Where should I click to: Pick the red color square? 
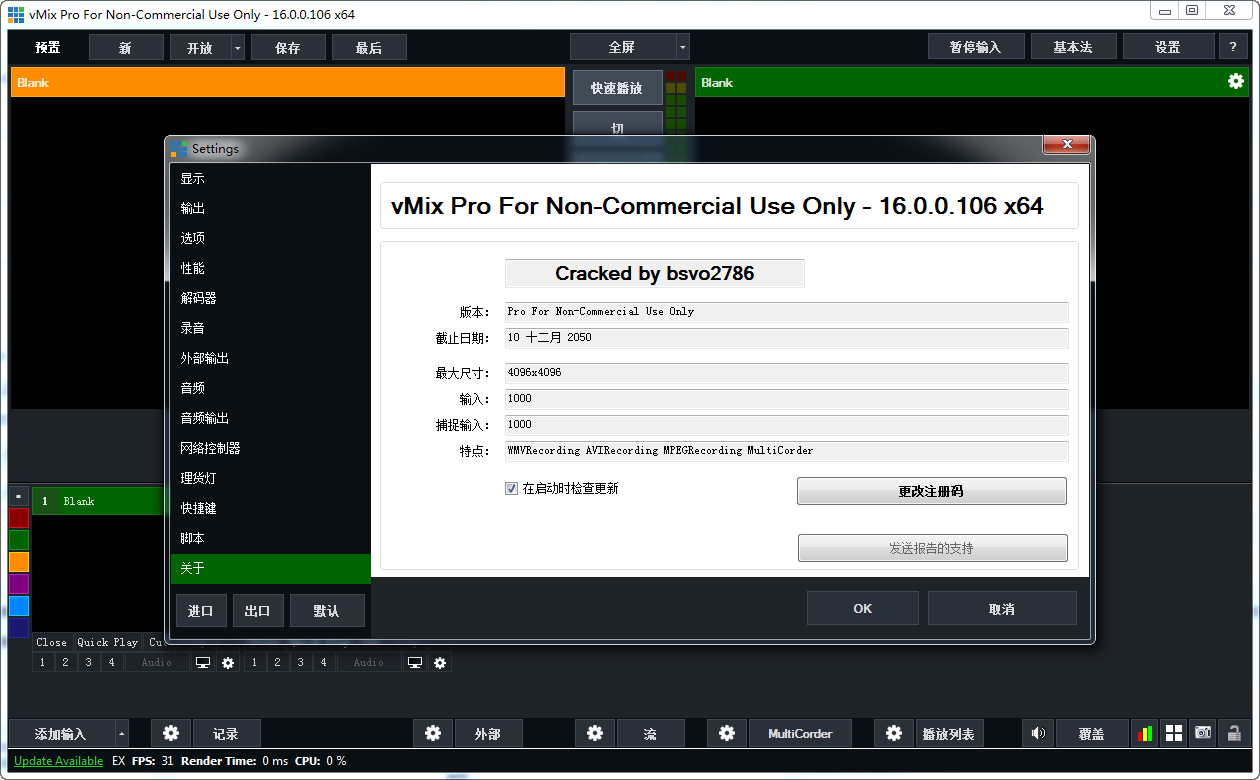coord(19,517)
